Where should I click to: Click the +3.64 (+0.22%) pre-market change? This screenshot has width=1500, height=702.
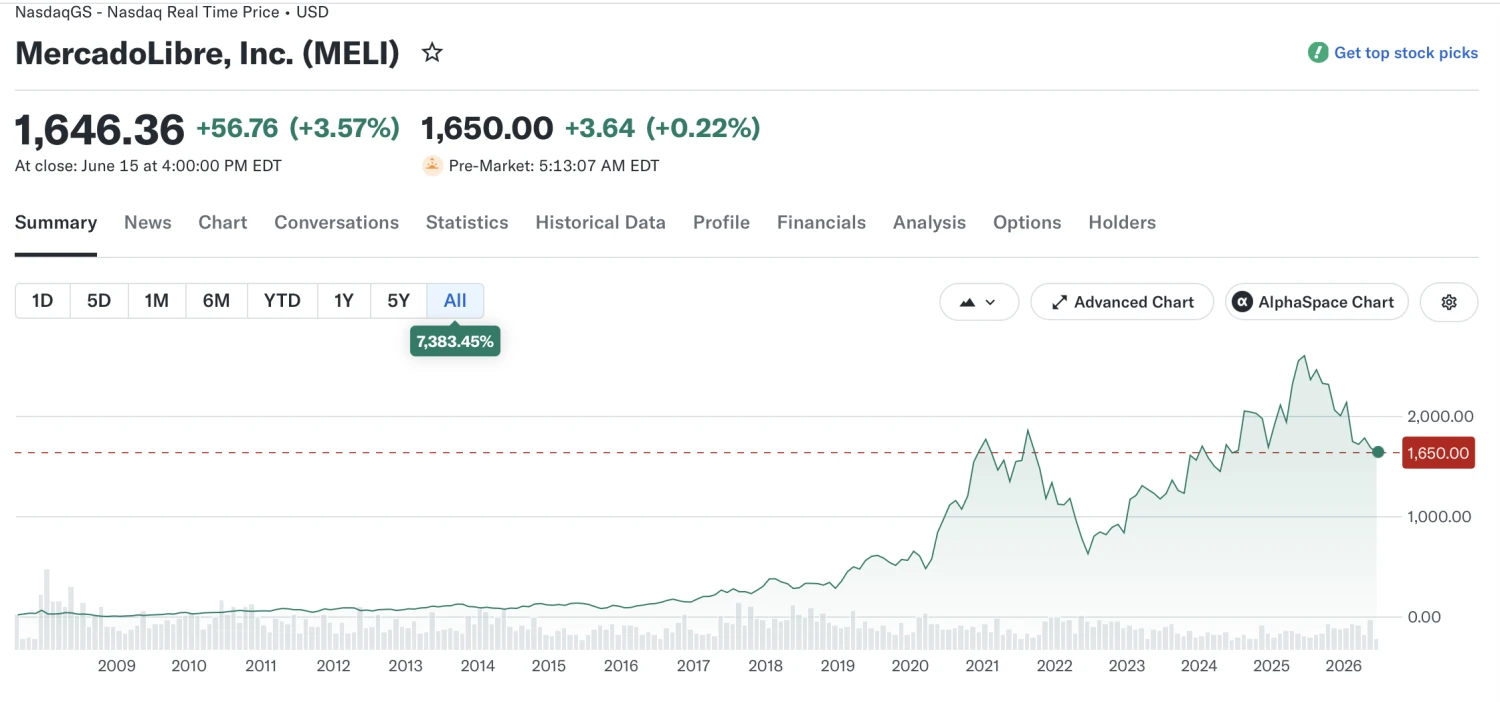pos(662,128)
